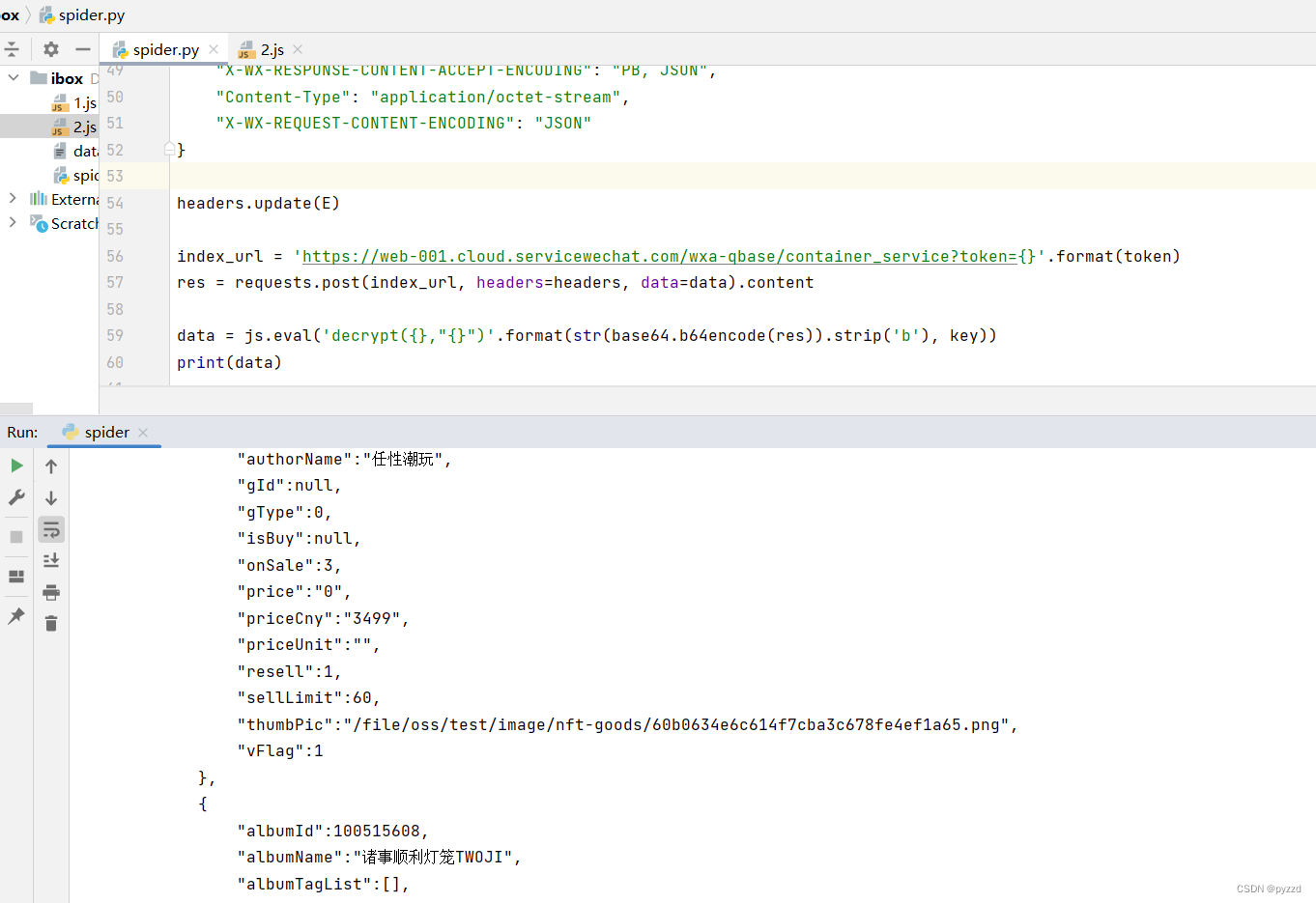Restore layout icon in Run panel
This screenshot has width=1316, height=903.
16,577
